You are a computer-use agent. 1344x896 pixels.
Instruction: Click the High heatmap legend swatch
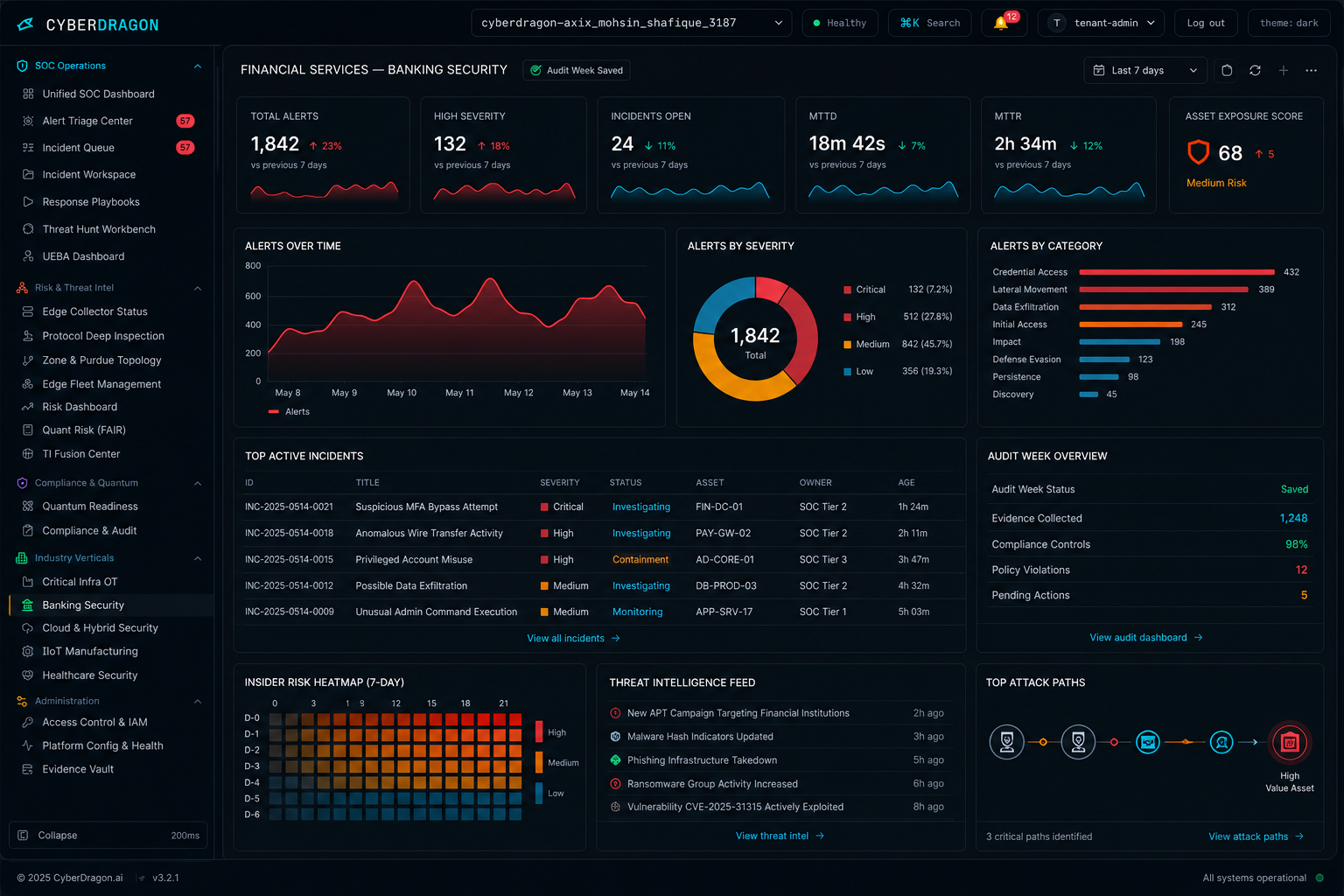(x=539, y=731)
